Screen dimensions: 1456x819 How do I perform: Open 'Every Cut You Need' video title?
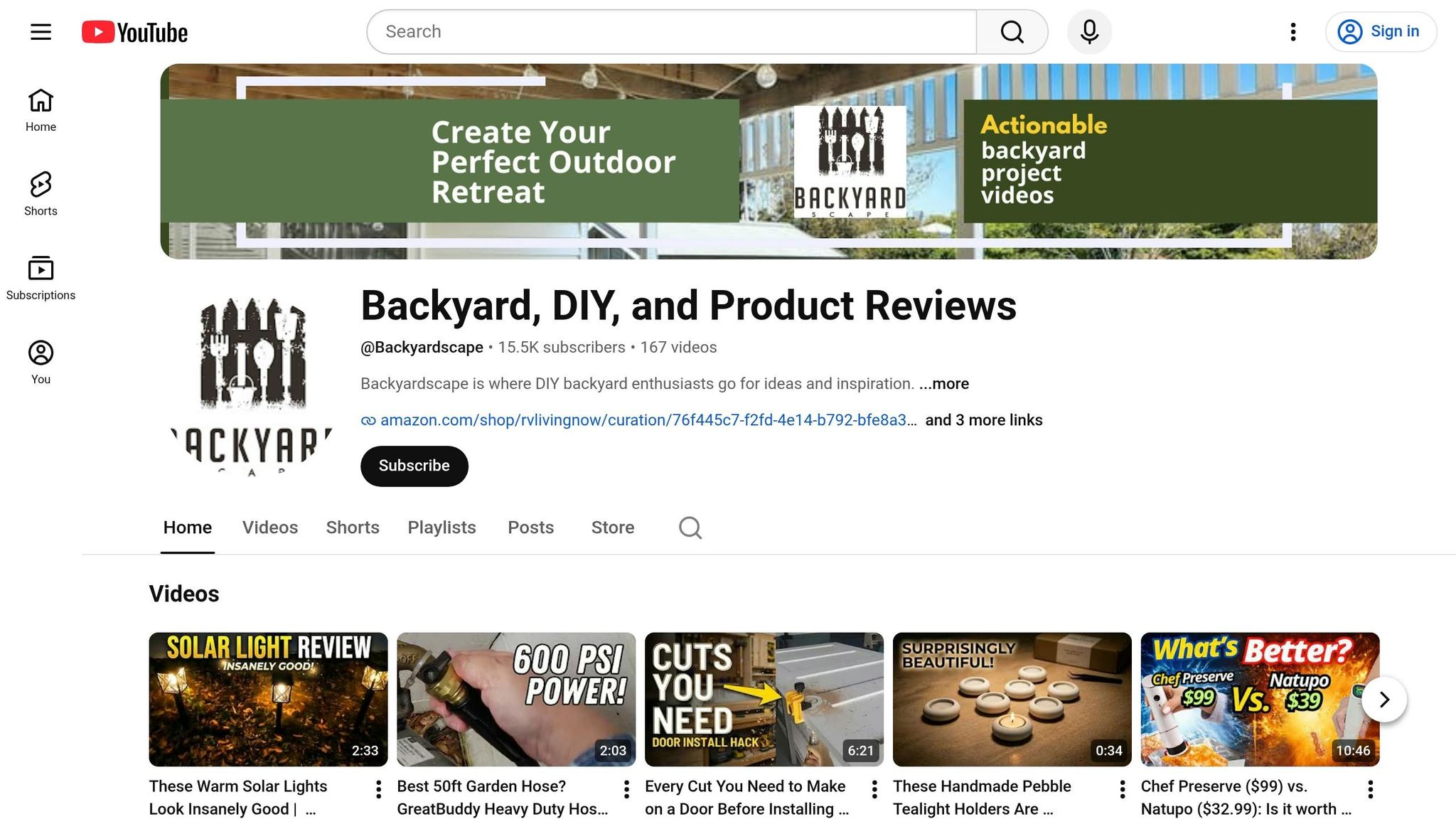[x=746, y=798]
